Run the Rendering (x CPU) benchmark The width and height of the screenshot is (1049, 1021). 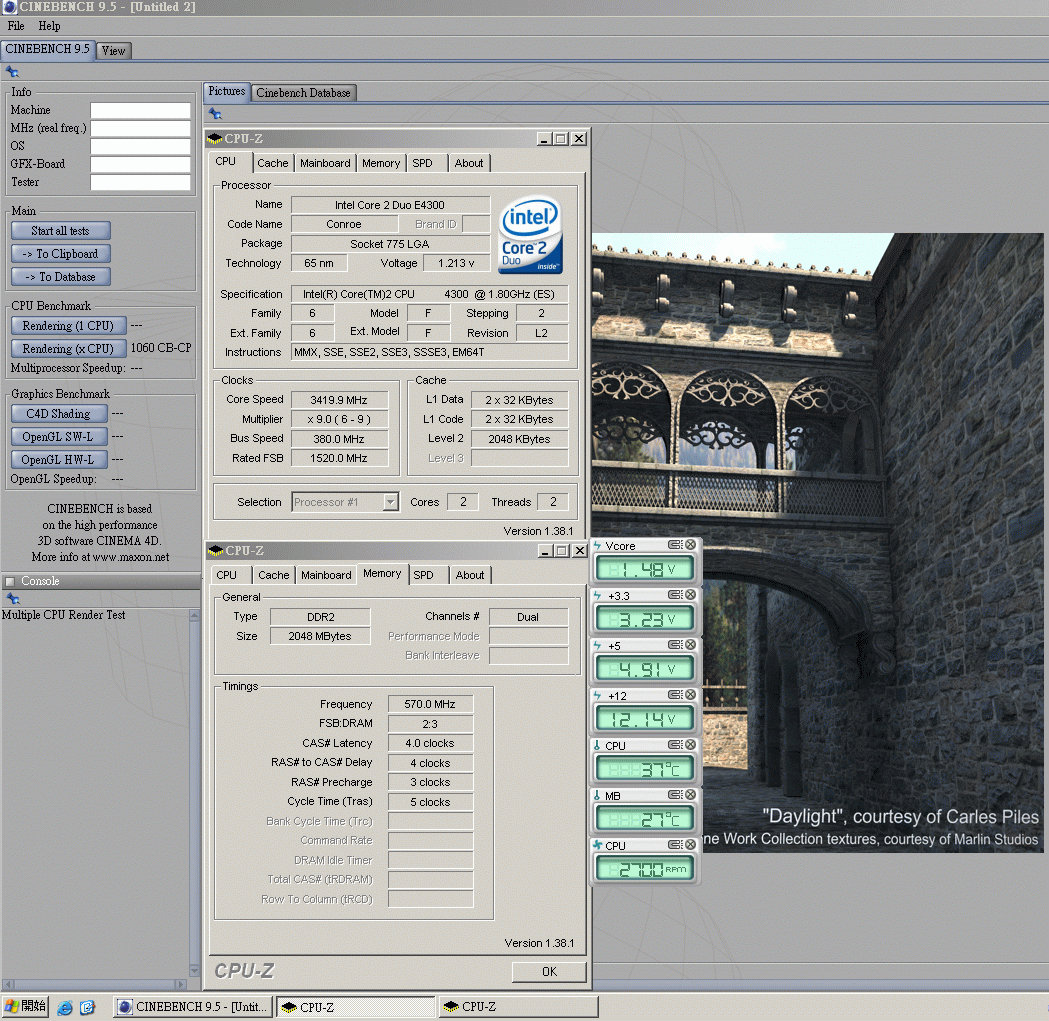click(68, 349)
